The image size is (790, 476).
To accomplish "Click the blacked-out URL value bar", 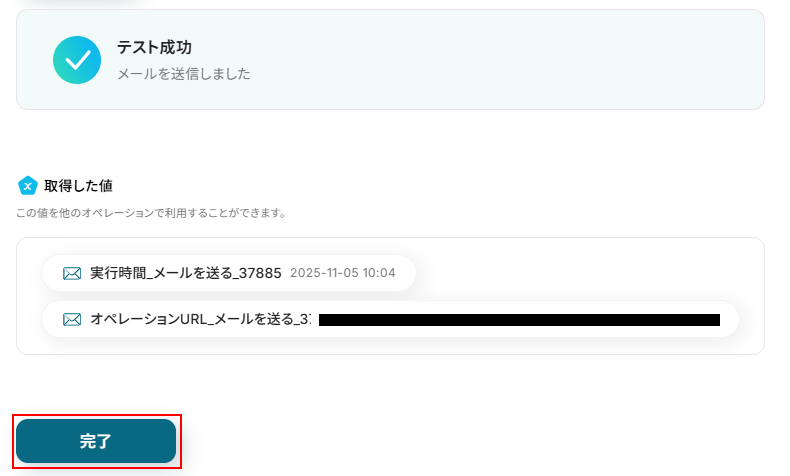I will pyautogui.click(x=519, y=320).
